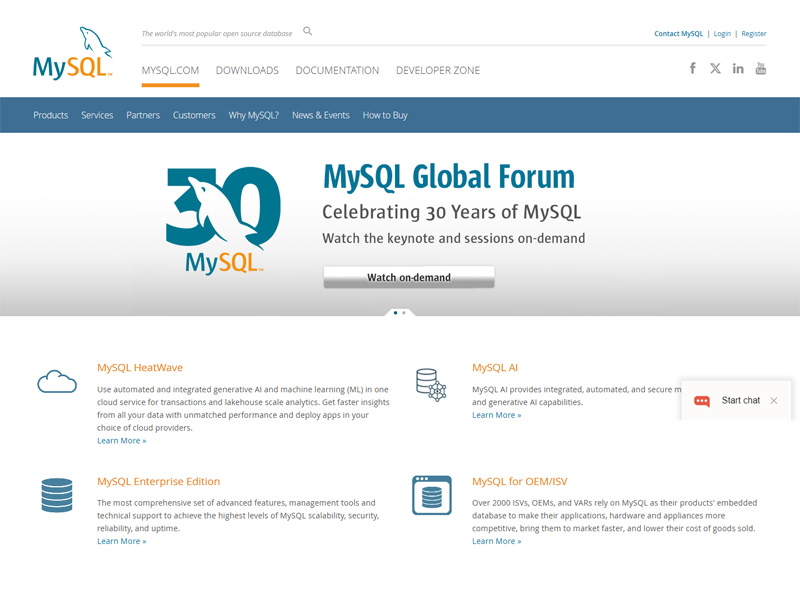Switch to the DOWNLOADS tab

[x=247, y=70]
